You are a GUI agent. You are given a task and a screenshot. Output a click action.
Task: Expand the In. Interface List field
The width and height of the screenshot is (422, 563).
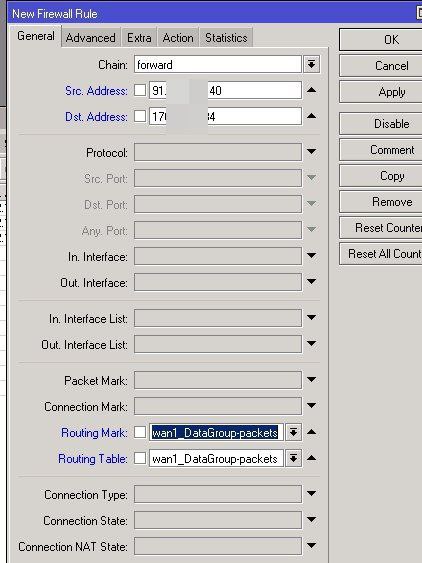click(x=311, y=317)
